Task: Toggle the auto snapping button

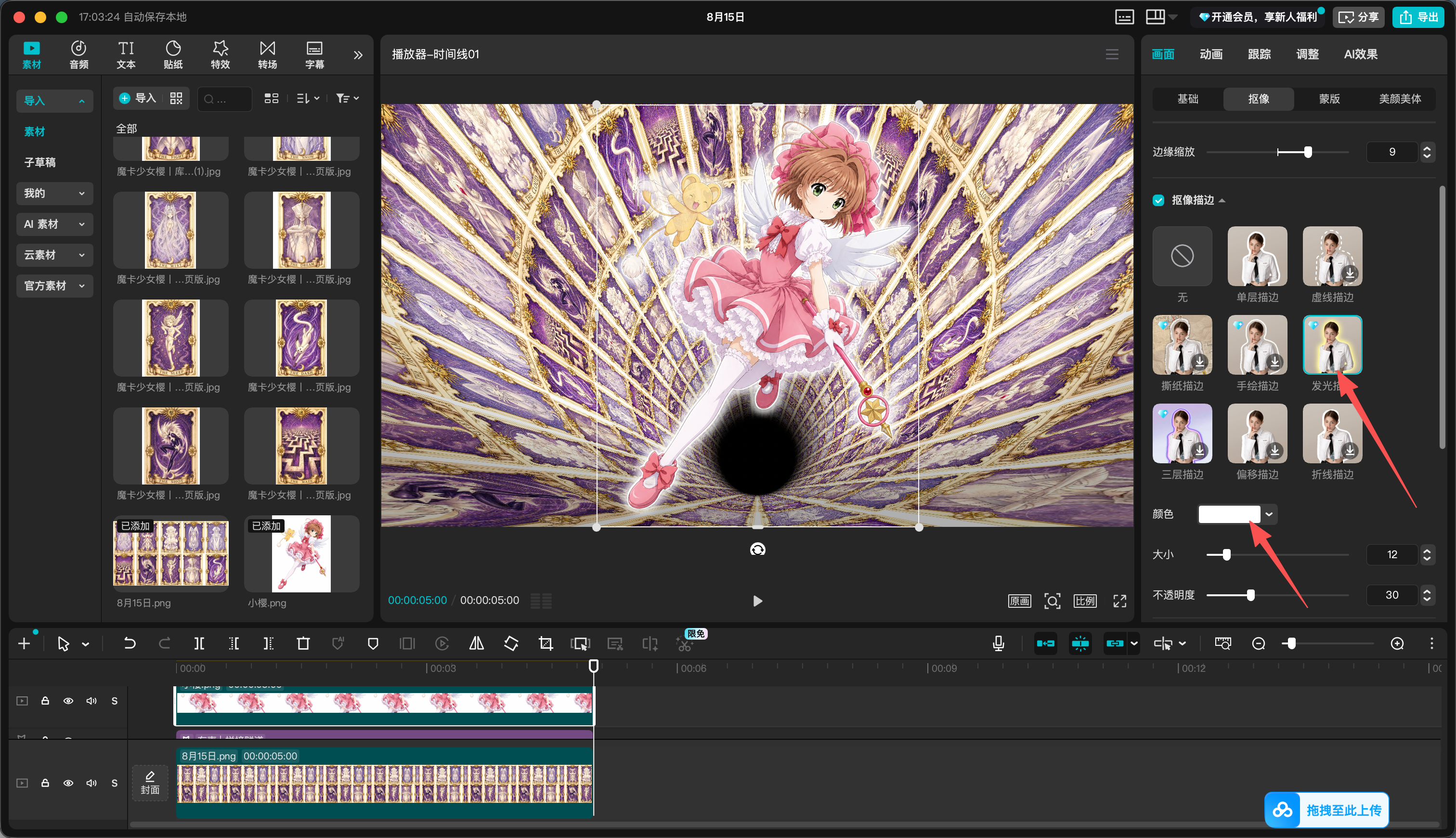Action: coord(1080,643)
